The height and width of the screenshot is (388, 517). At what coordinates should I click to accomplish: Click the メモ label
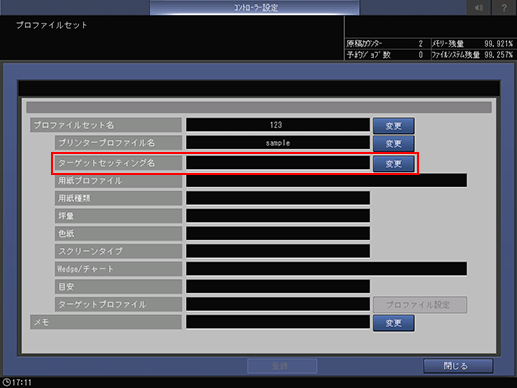coord(106,322)
